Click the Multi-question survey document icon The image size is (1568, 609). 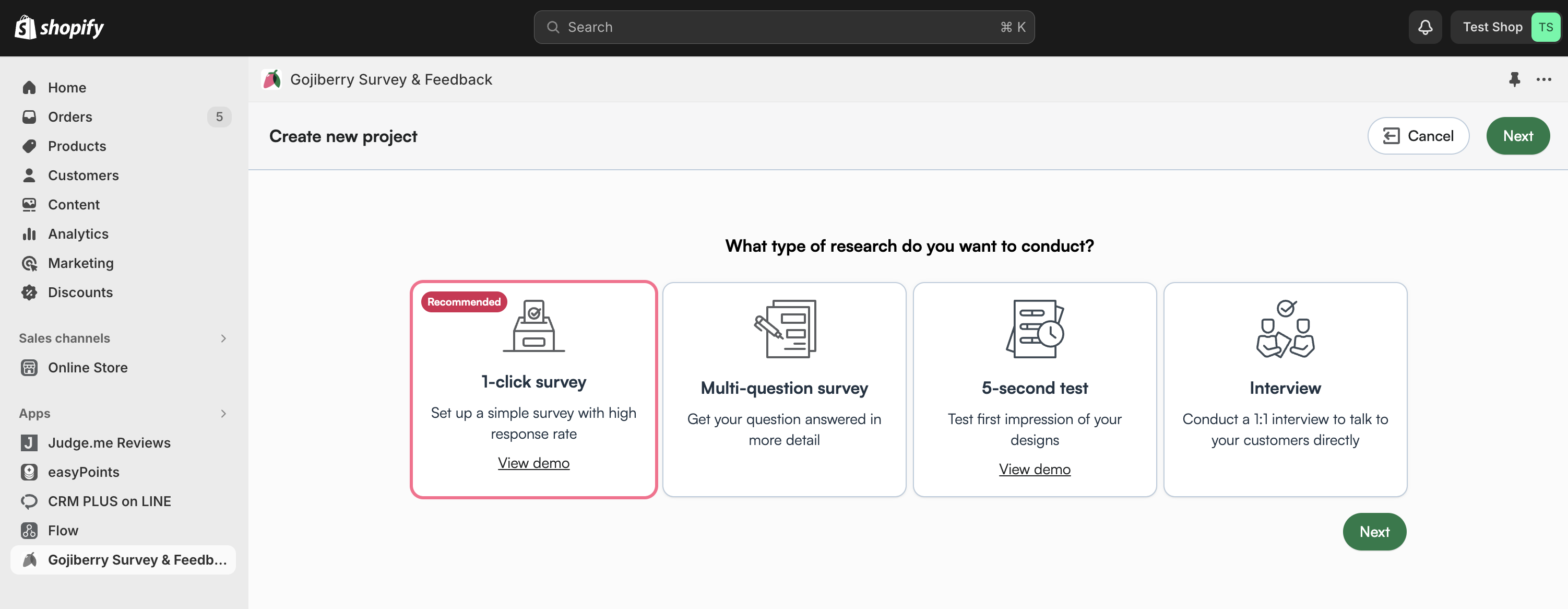click(x=785, y=329)
